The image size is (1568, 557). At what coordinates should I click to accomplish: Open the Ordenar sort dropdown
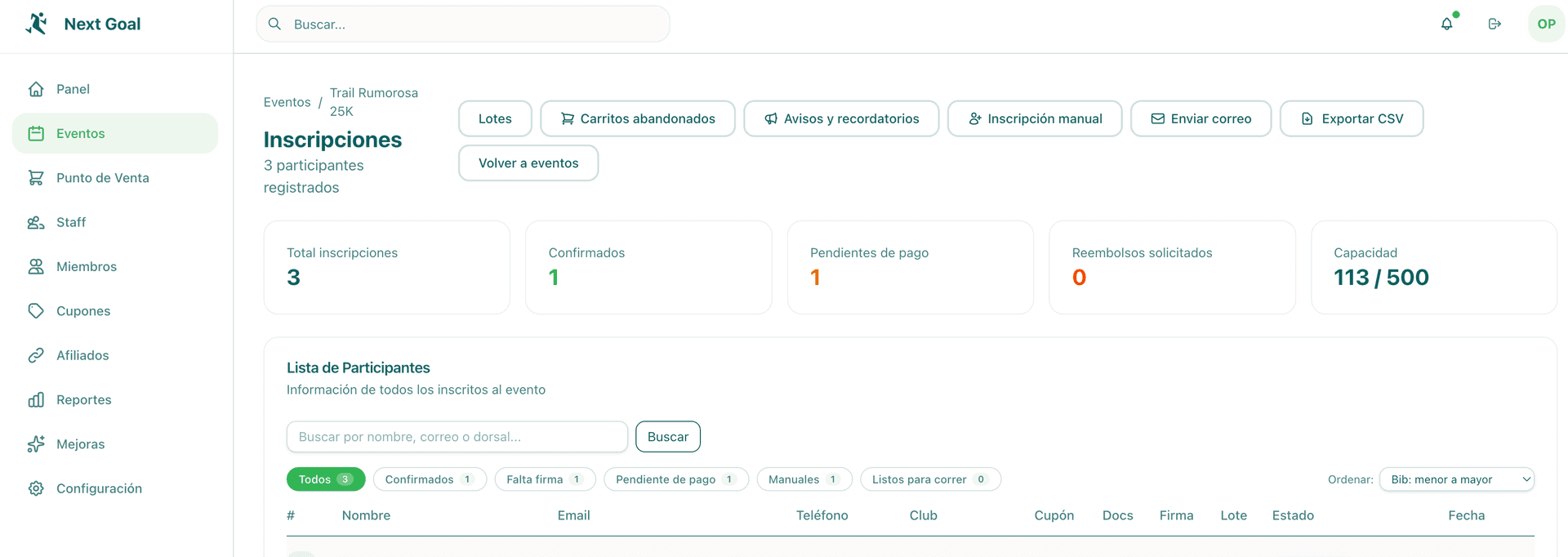[x=1457, y=479]
